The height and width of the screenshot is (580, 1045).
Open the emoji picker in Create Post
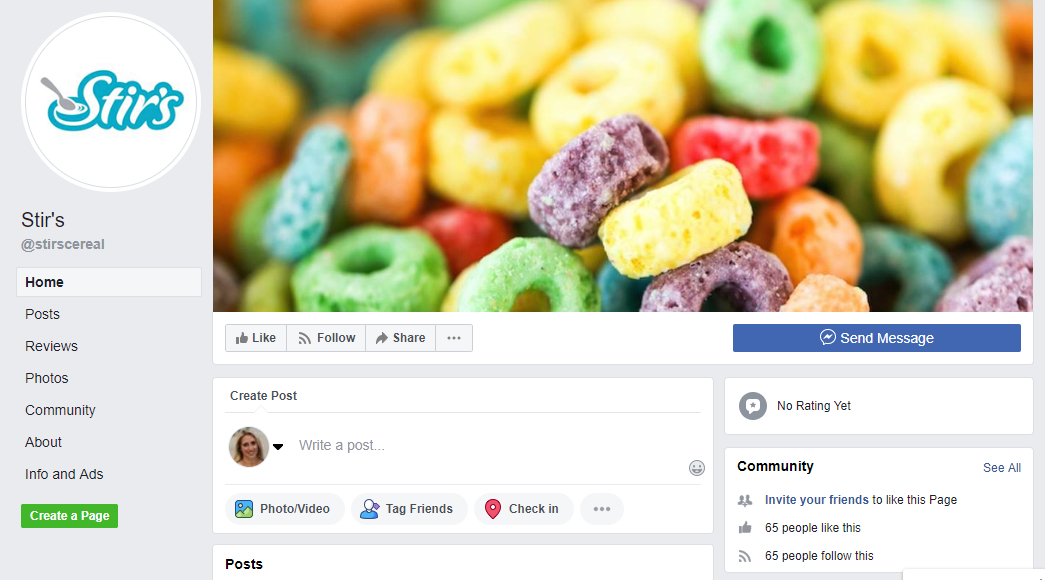pyautogui.click(x=696, y=468)
